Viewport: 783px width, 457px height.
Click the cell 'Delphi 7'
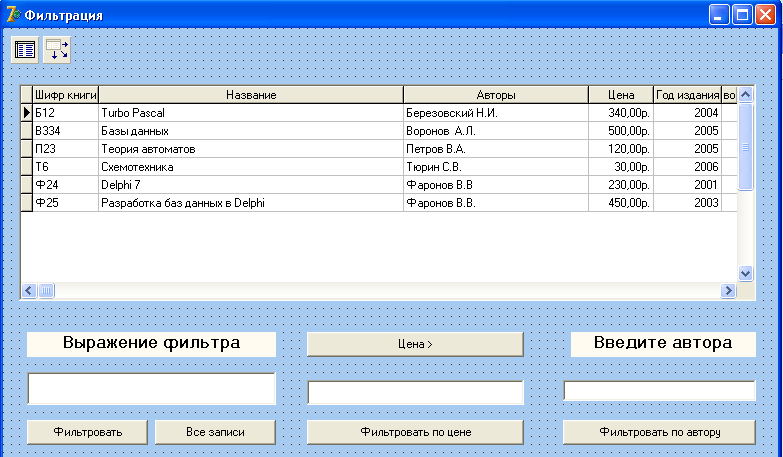click(x=251, y=185)
